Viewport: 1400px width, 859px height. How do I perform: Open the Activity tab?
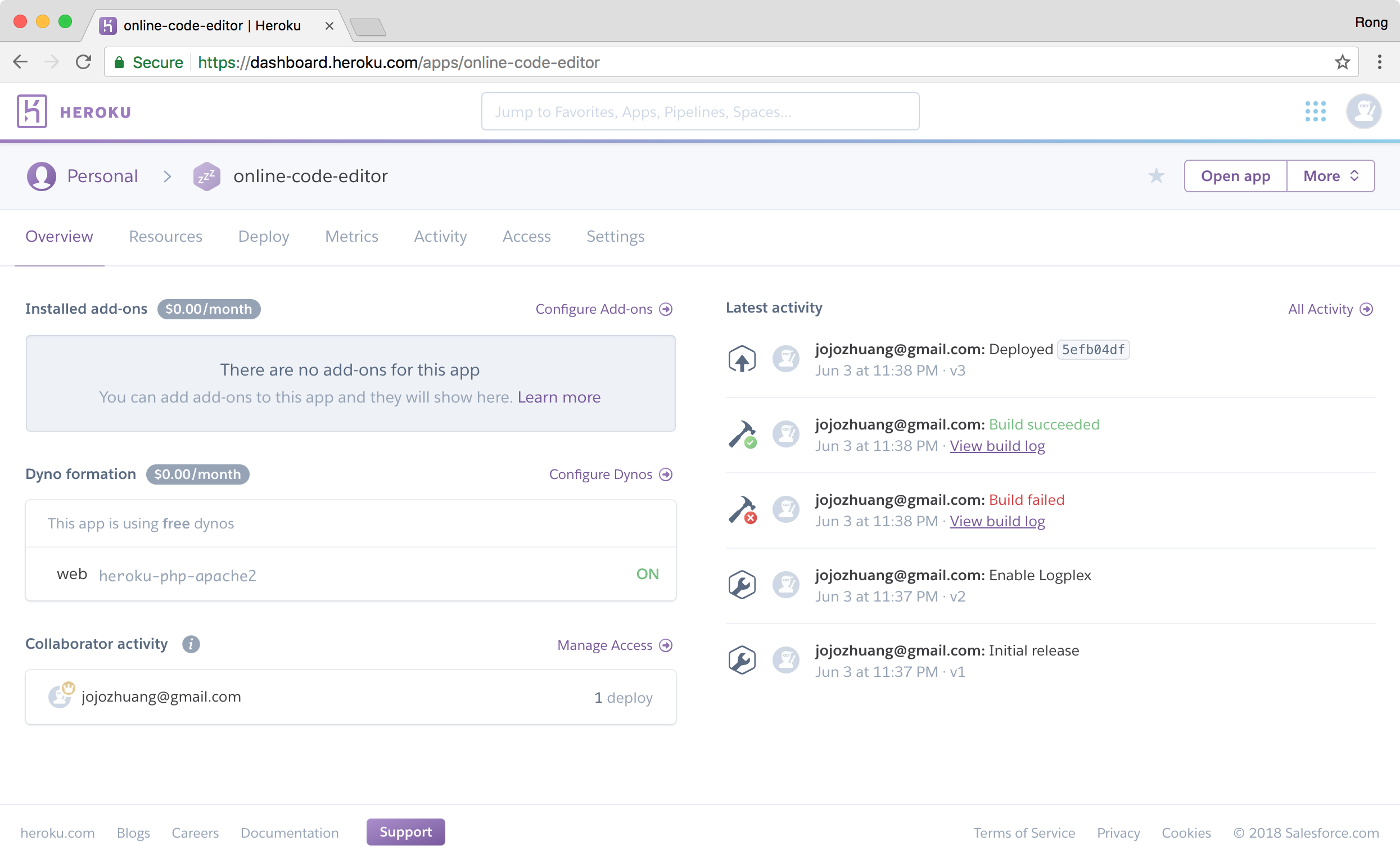click(x=440, y=236)
